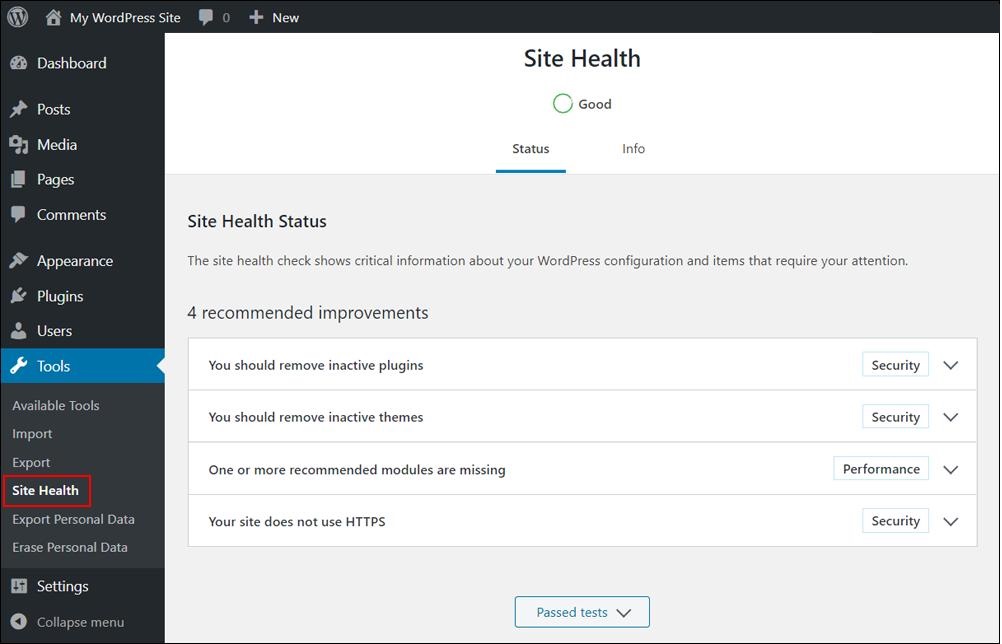Open the Posts menu item

54,109
